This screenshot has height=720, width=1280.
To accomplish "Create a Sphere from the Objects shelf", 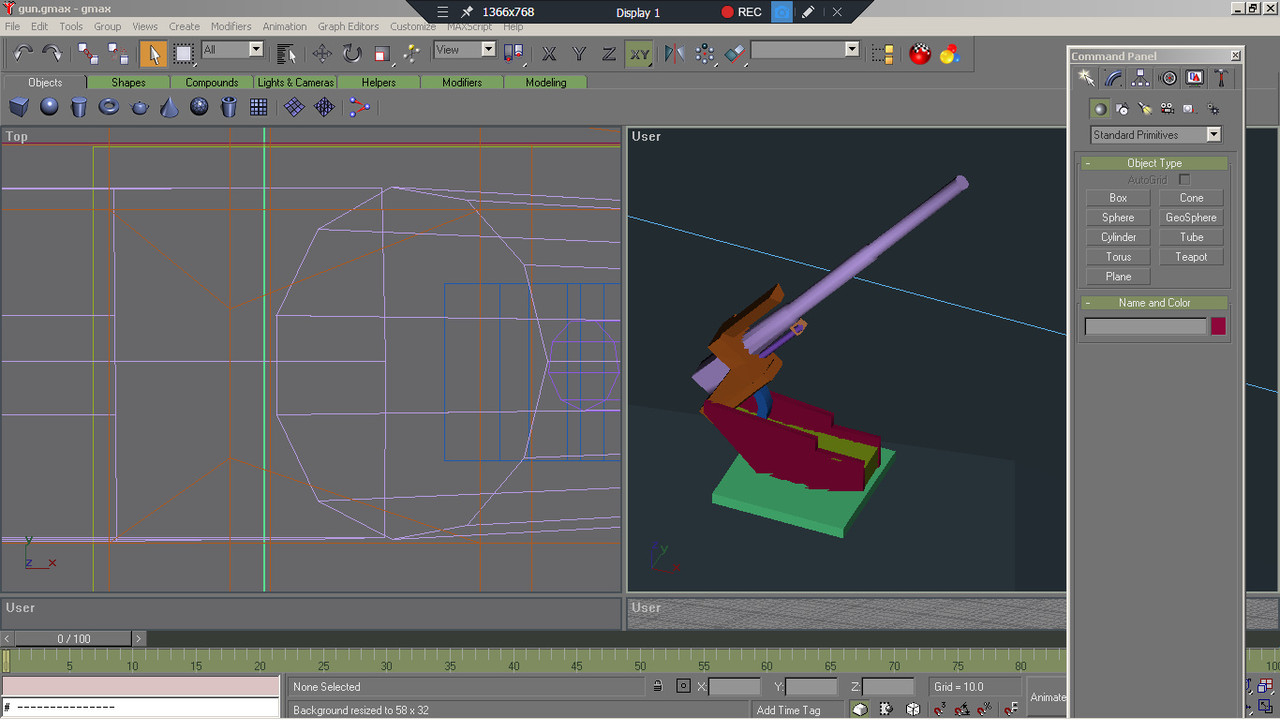I will [49, 107].
